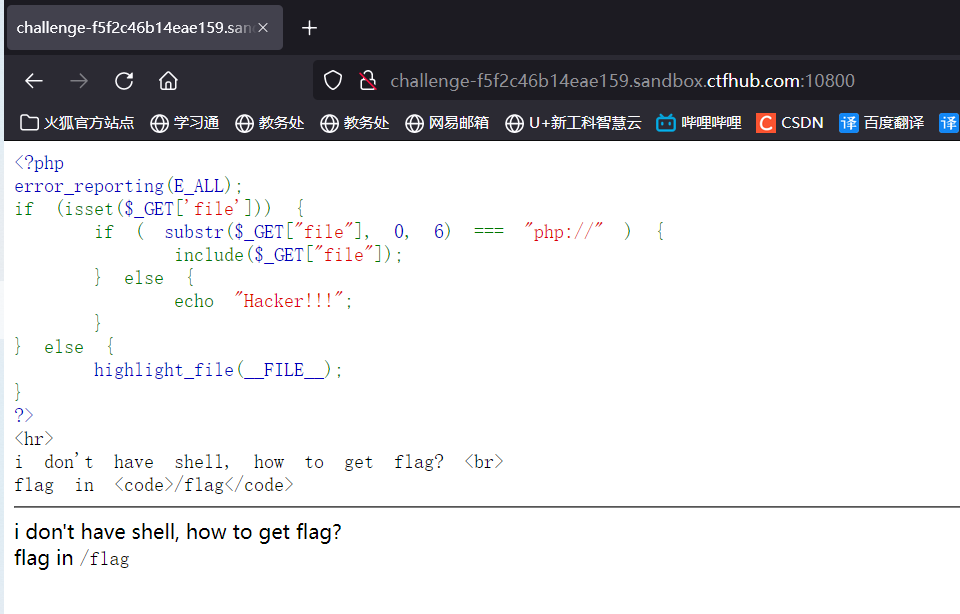Open a new browser tab
The image size is (960, 614).
click(x=309, y=27)
